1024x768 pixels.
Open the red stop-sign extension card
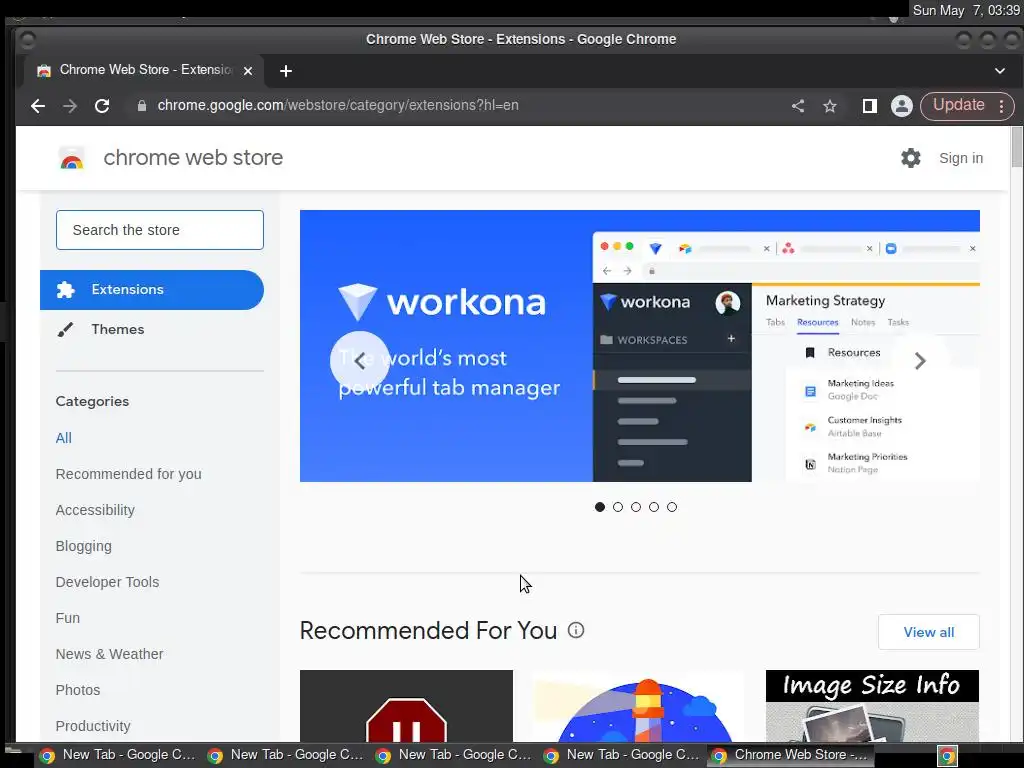[406, 705]
